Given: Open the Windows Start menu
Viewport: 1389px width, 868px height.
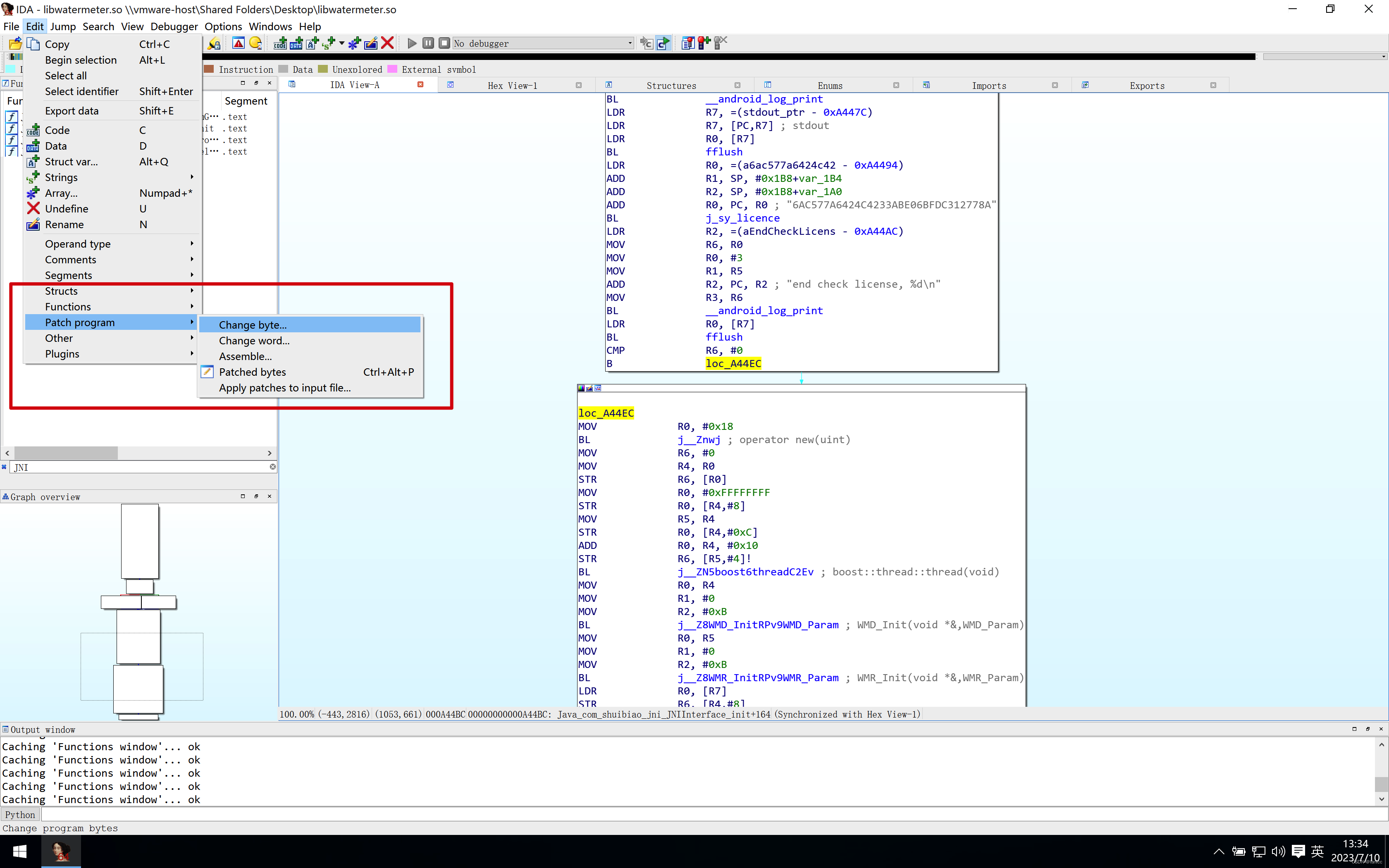Looking at the screenshot, I should (x=19, y=851).
